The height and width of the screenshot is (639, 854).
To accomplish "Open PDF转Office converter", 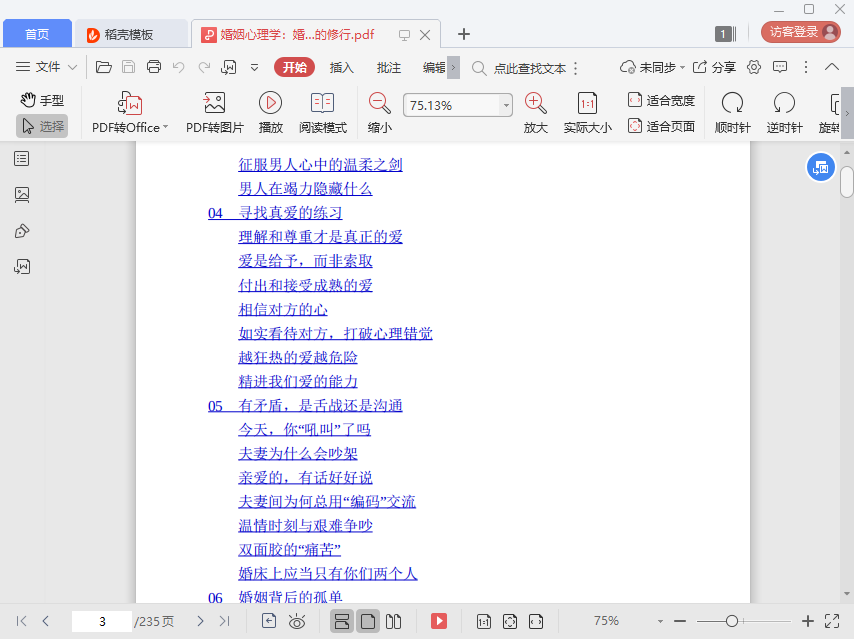I will coord(130,113).
